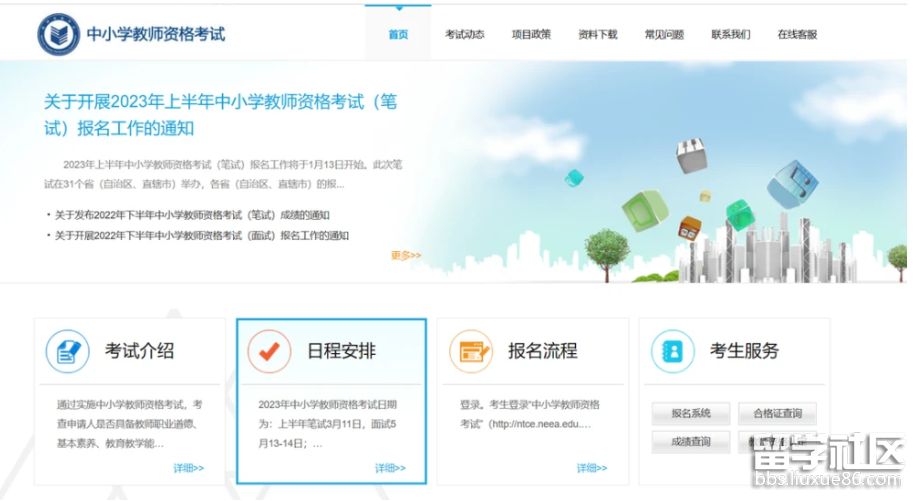Viewport: 918px width, 501px height.
Task: Click the site logo emblem icon
Action: pos(58,34)
